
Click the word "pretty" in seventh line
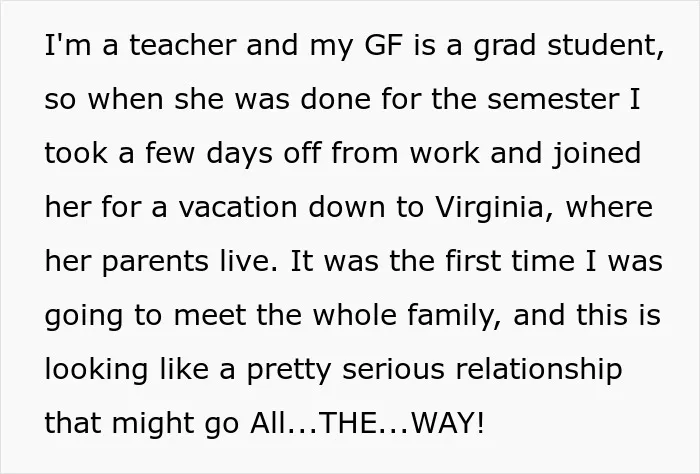click(289, 370)
